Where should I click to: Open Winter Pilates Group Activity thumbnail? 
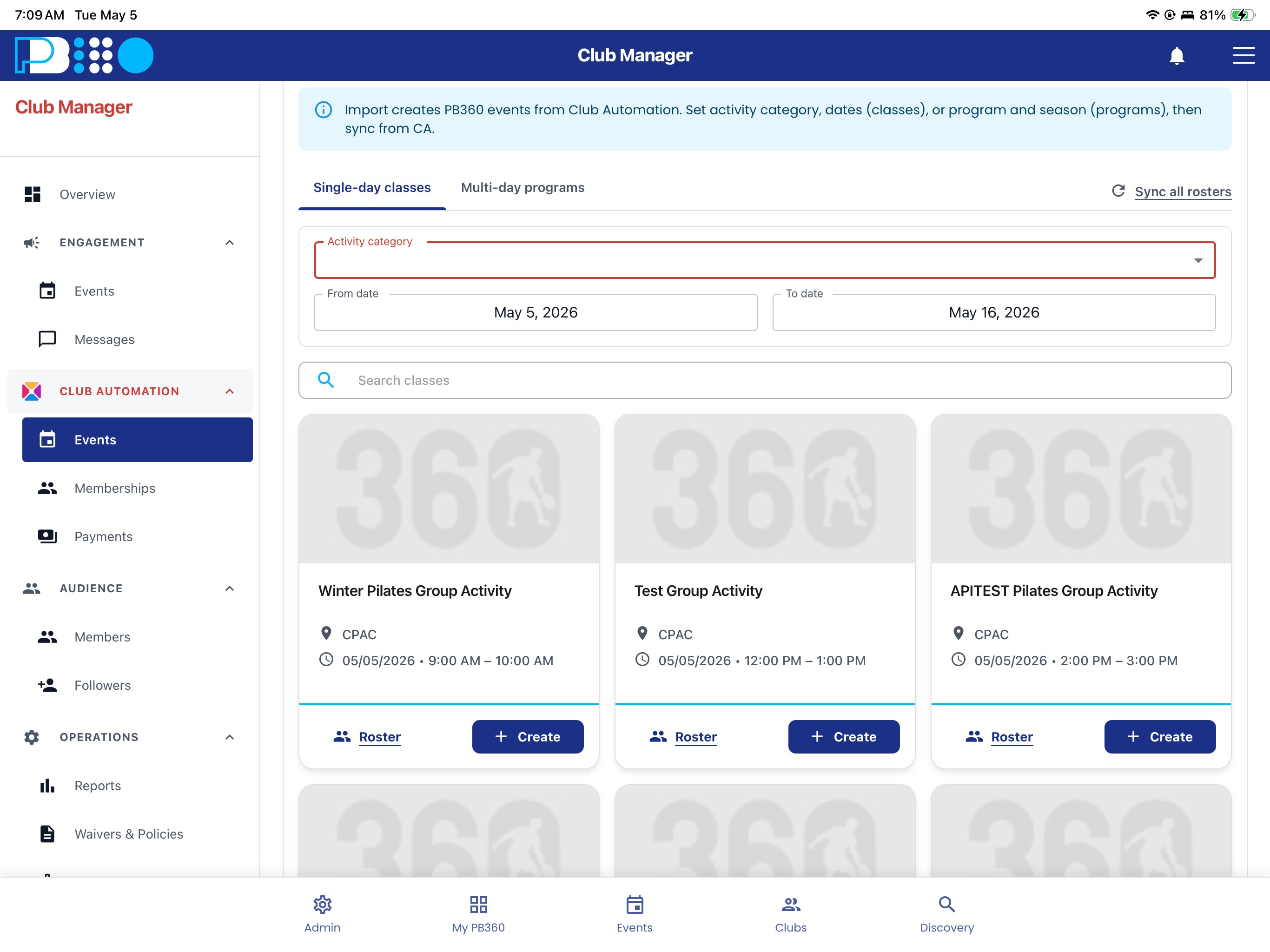(449, 489)
